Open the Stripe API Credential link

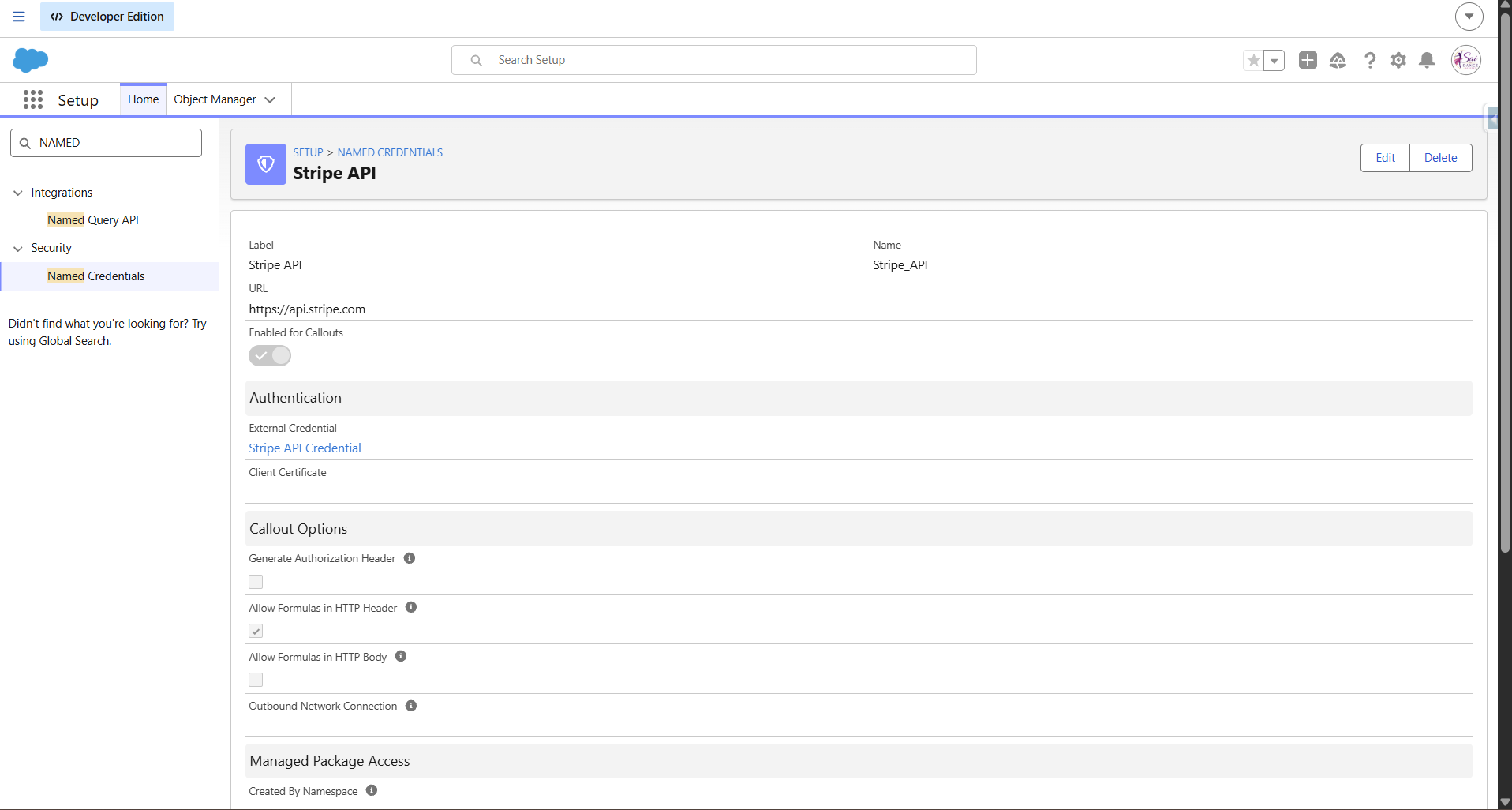tap(305, 448)
